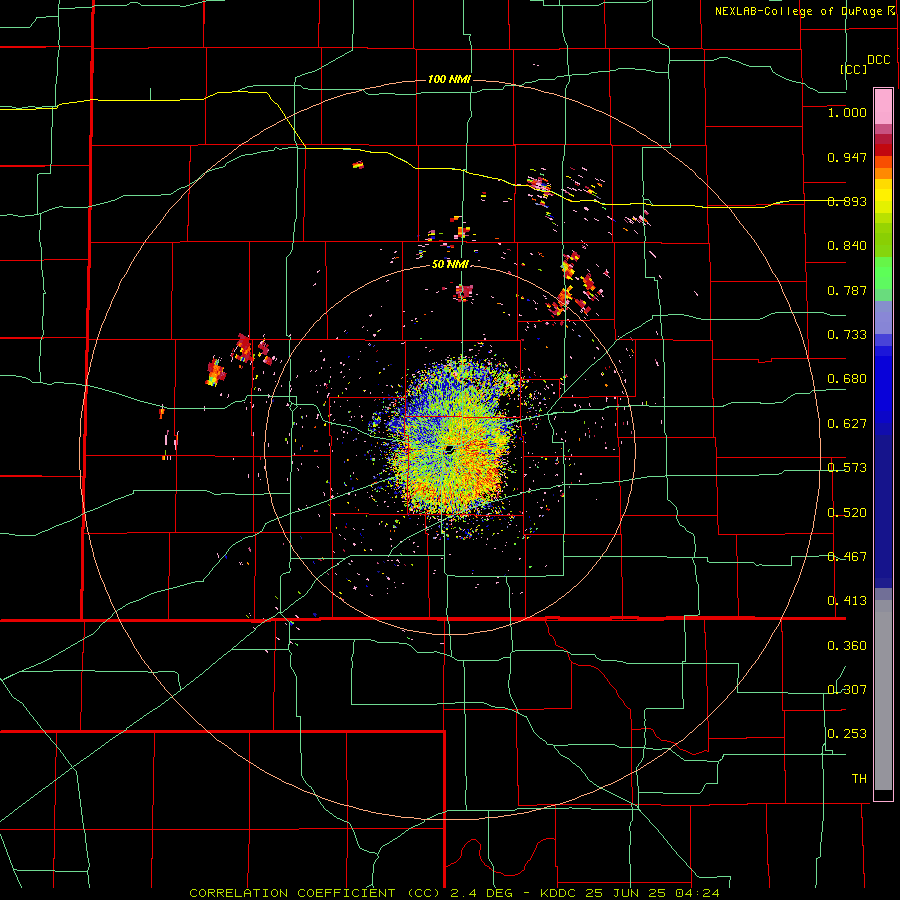Select the 0.680 scale value
The image size is (900, 900).
click(x=847, y=379)
